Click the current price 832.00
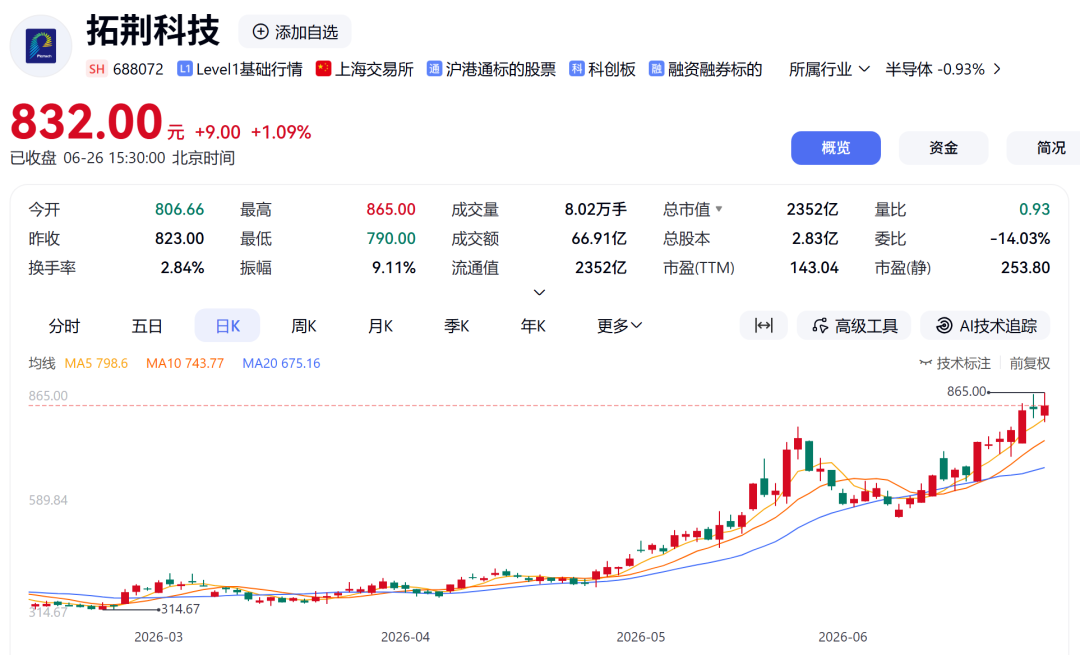The width and height of the screenshot is (1080, 655). (87, 122)
